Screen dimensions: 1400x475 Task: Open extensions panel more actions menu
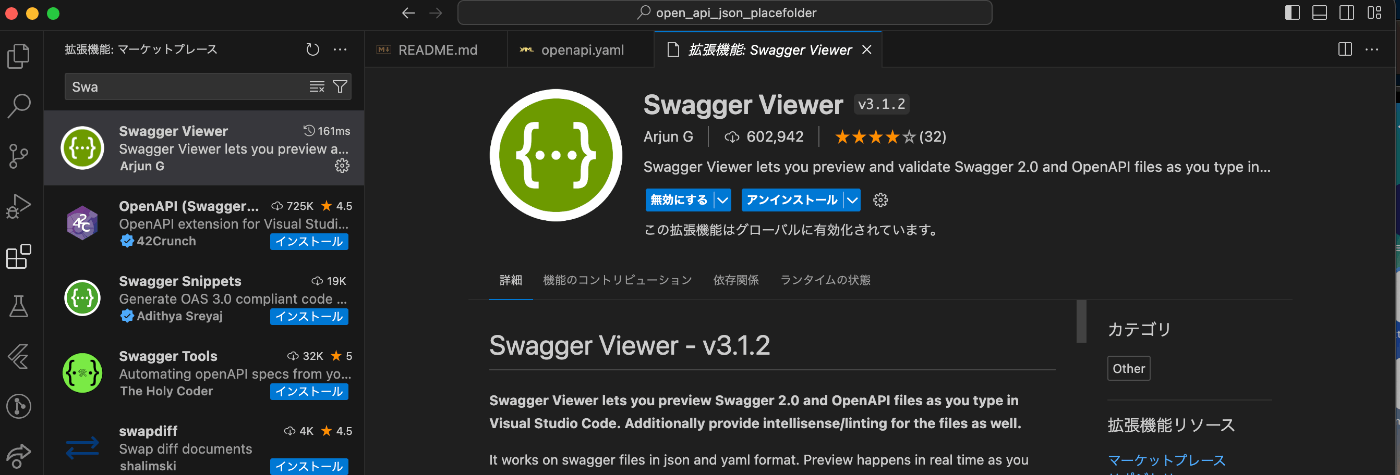click(x=340, y=49)
